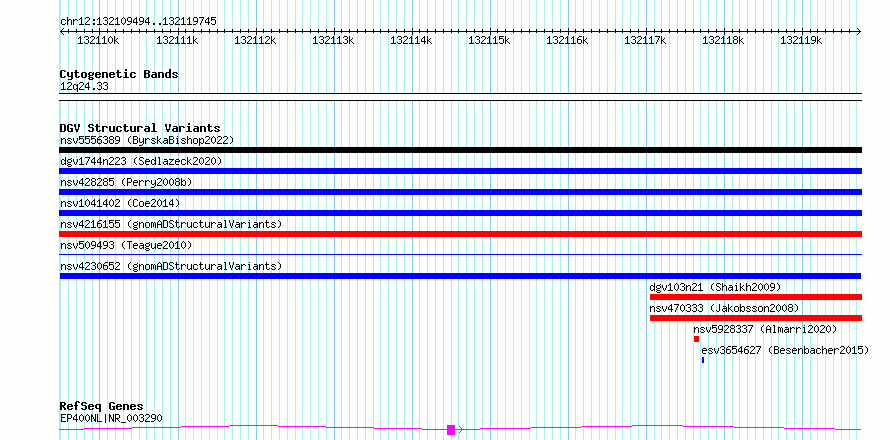Open the EP400NL|NR_003290 gene label

[x=111, y=418]
